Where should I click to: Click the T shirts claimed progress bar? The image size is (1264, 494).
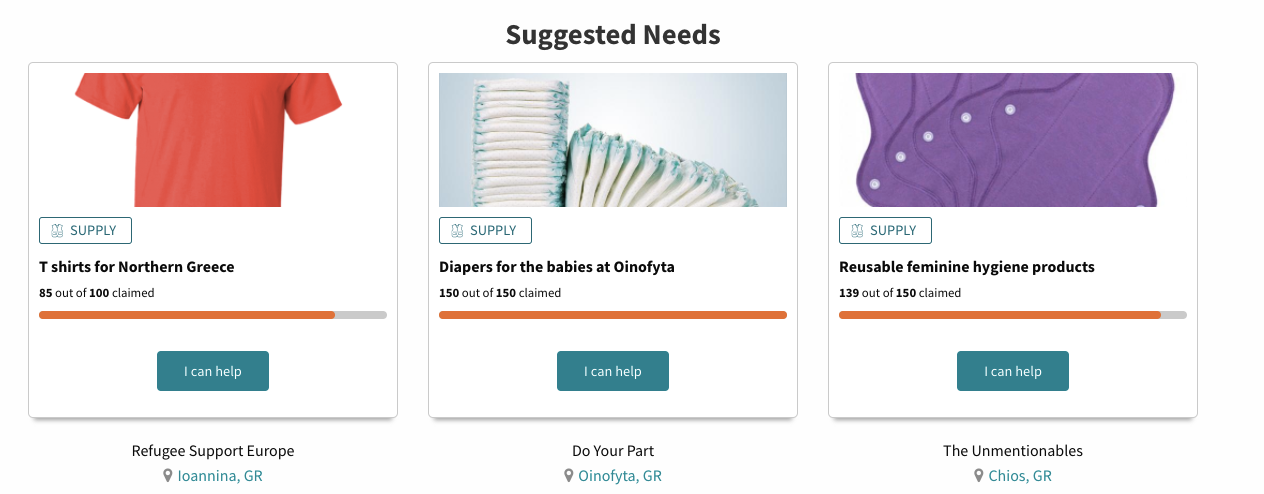click(x=212, y=315)
